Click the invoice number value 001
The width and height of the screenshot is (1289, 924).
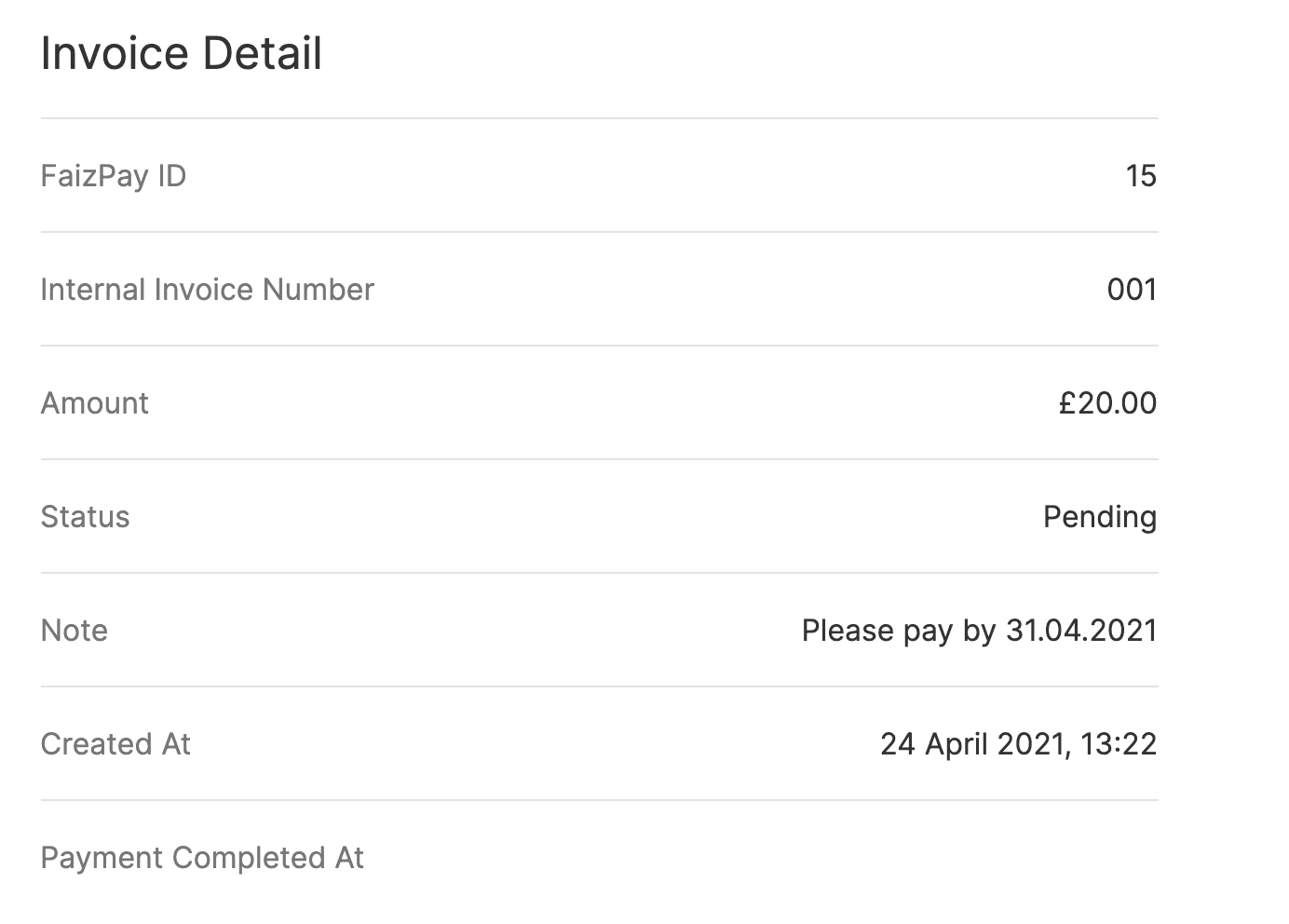1132,290
